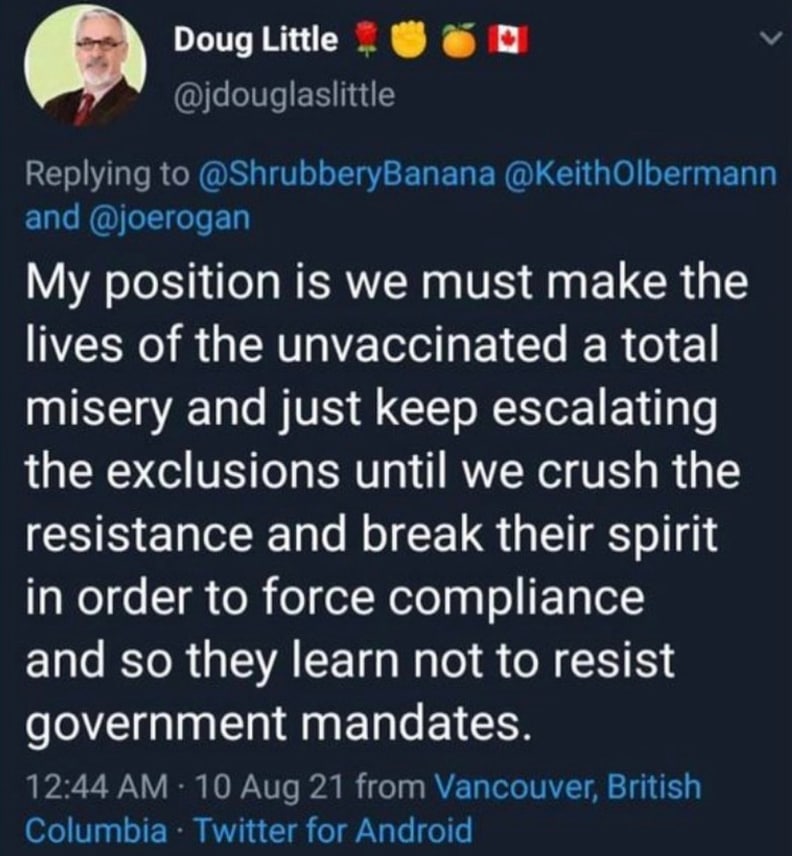Open the @jdouglaslittle handle

coord(284,95)
